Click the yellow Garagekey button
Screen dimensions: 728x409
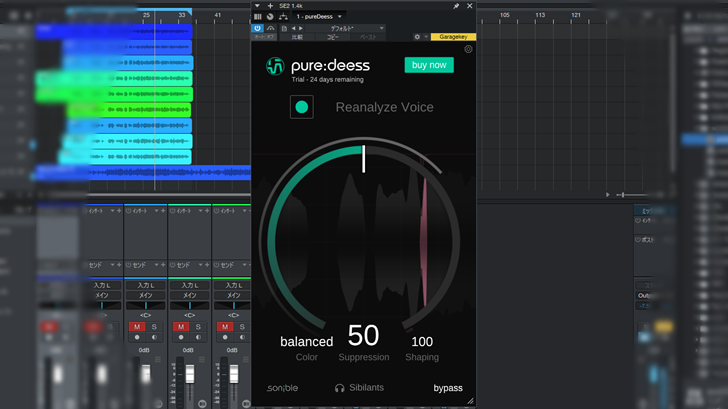coord(453,37)
